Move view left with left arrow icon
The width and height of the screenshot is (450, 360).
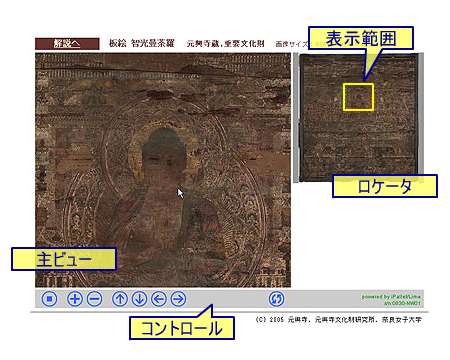tap(159, 299)
